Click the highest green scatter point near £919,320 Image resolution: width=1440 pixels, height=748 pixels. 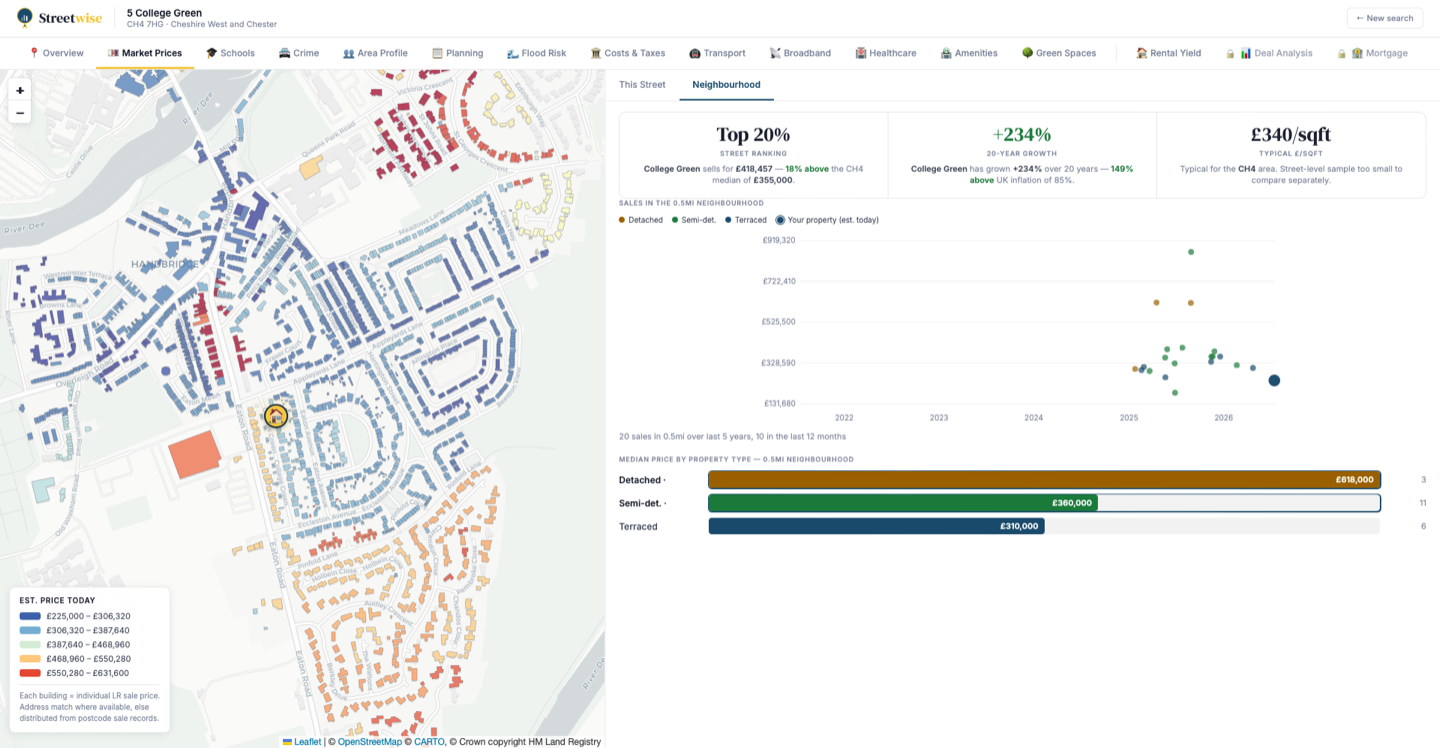click(1191, 252)
